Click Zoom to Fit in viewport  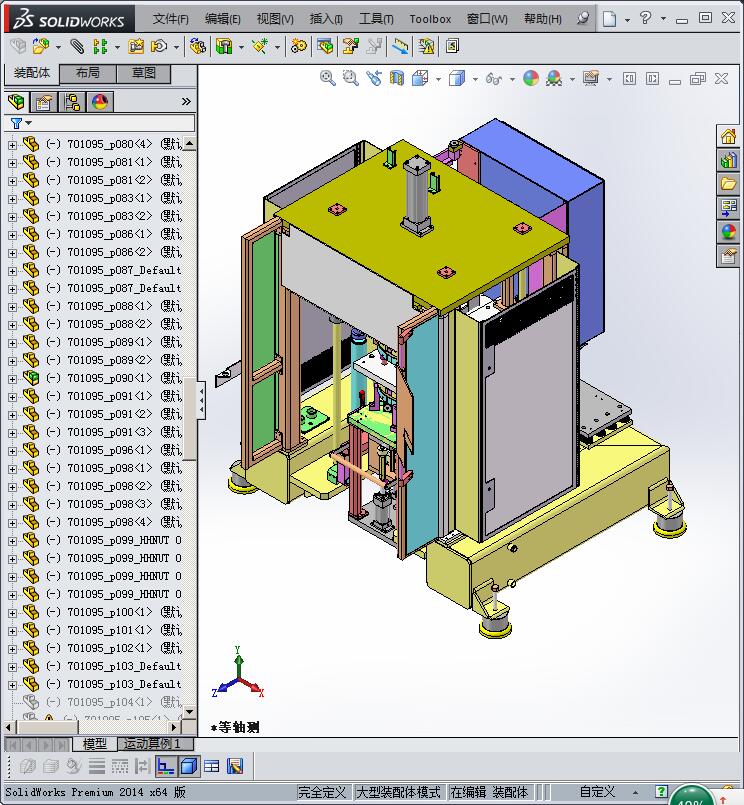(328, 79)
